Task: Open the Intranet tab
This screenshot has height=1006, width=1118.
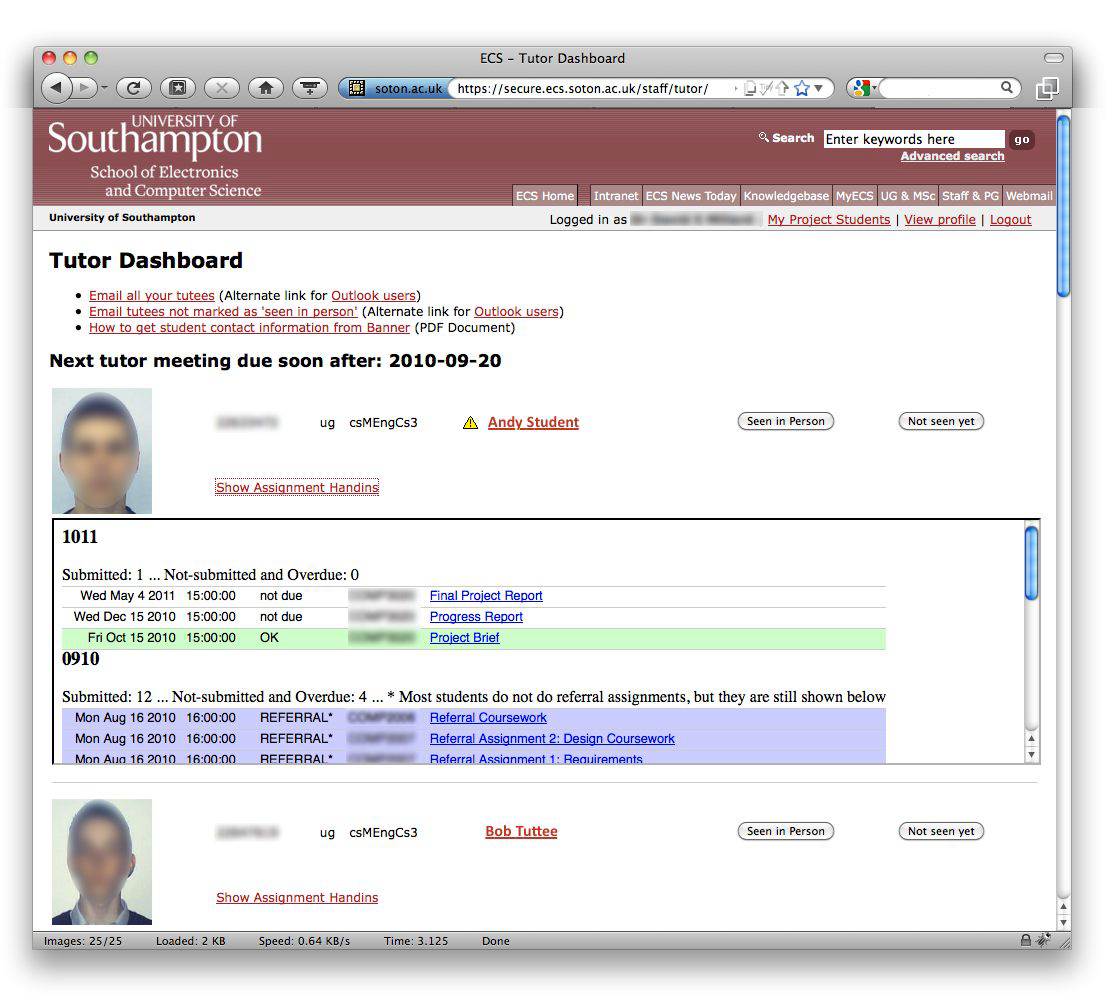Action: coord(615,195)
